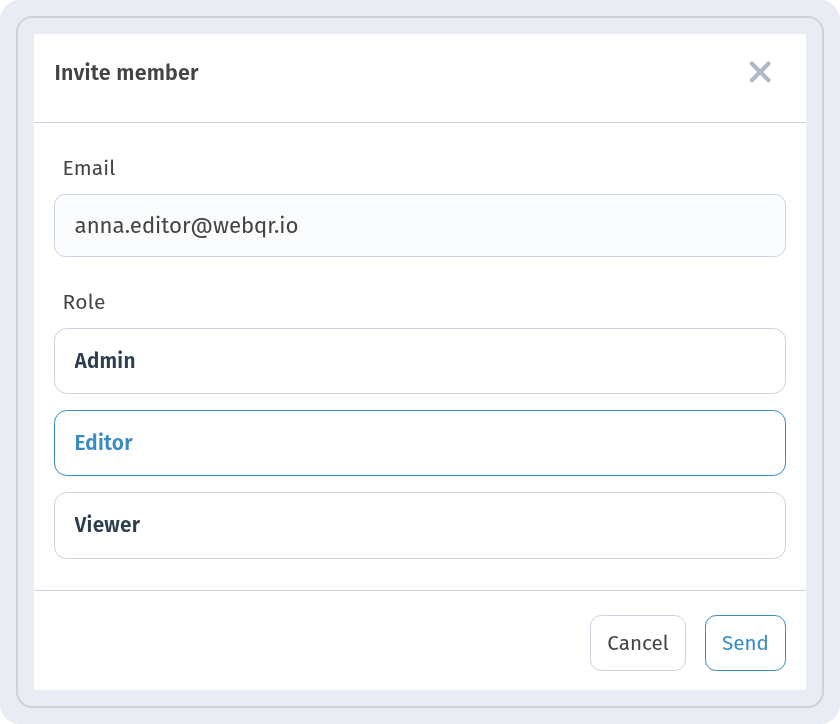Click the Email input field
The height and width of the screenshot is (724, 840).
click(x=419, y=226)
